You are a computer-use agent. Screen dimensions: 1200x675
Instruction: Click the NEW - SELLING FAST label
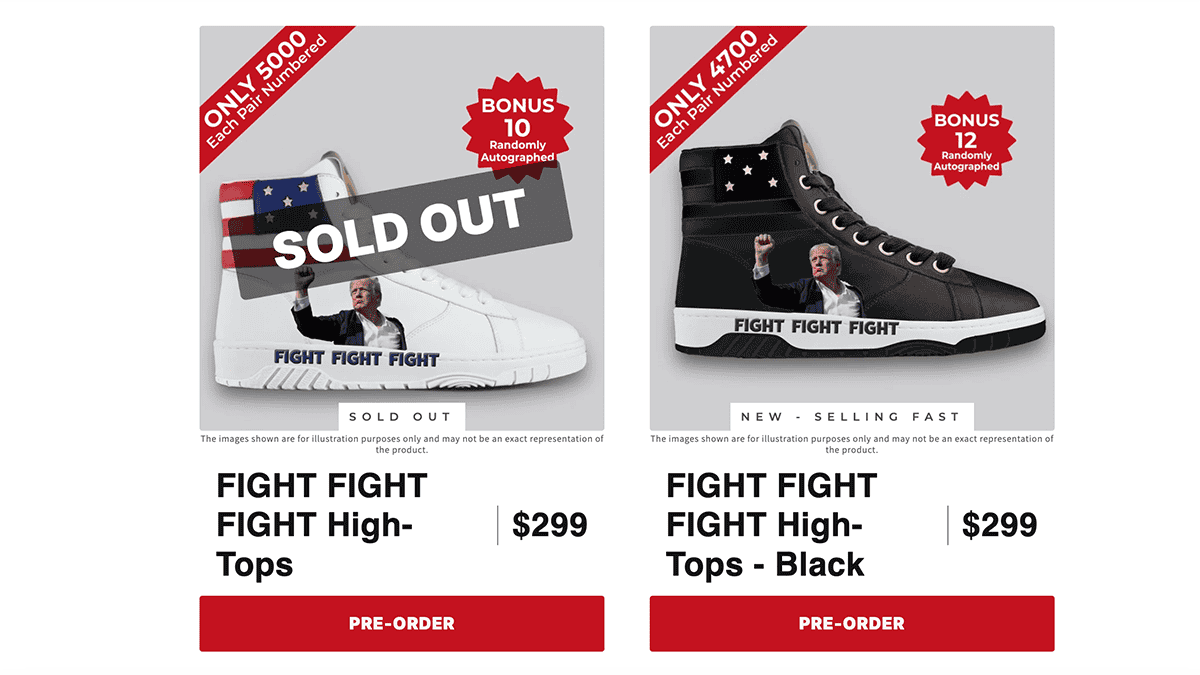850,417
